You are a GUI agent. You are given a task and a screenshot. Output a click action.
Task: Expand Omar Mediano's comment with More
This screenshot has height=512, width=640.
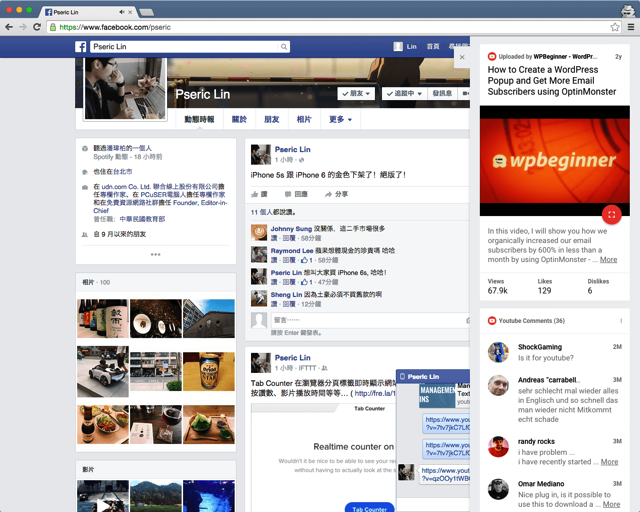point(611,504)
